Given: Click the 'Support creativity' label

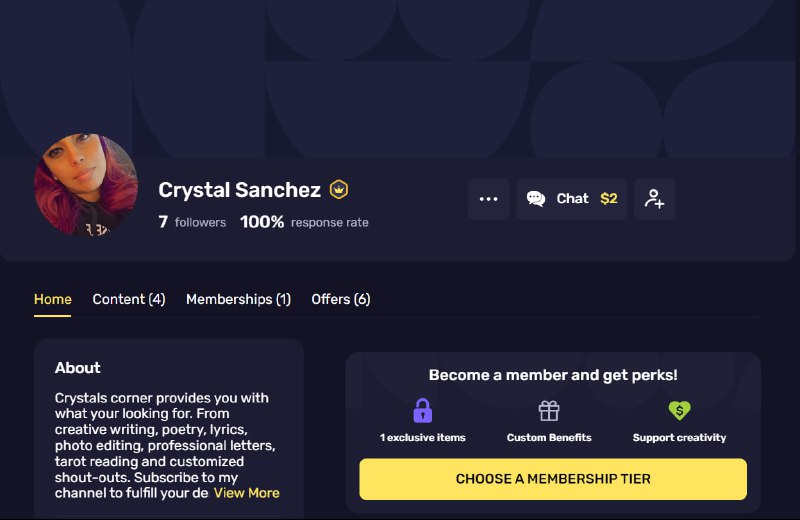Looking at the screenshot, I should click(679, 437).
